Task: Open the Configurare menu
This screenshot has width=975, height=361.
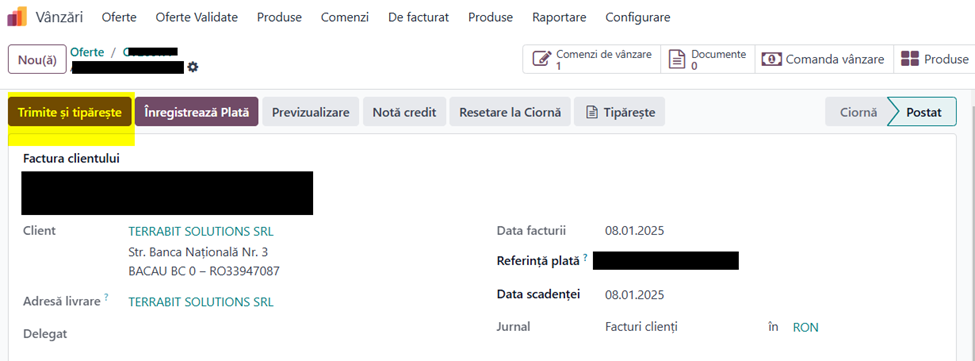Action: click(638, 17)
